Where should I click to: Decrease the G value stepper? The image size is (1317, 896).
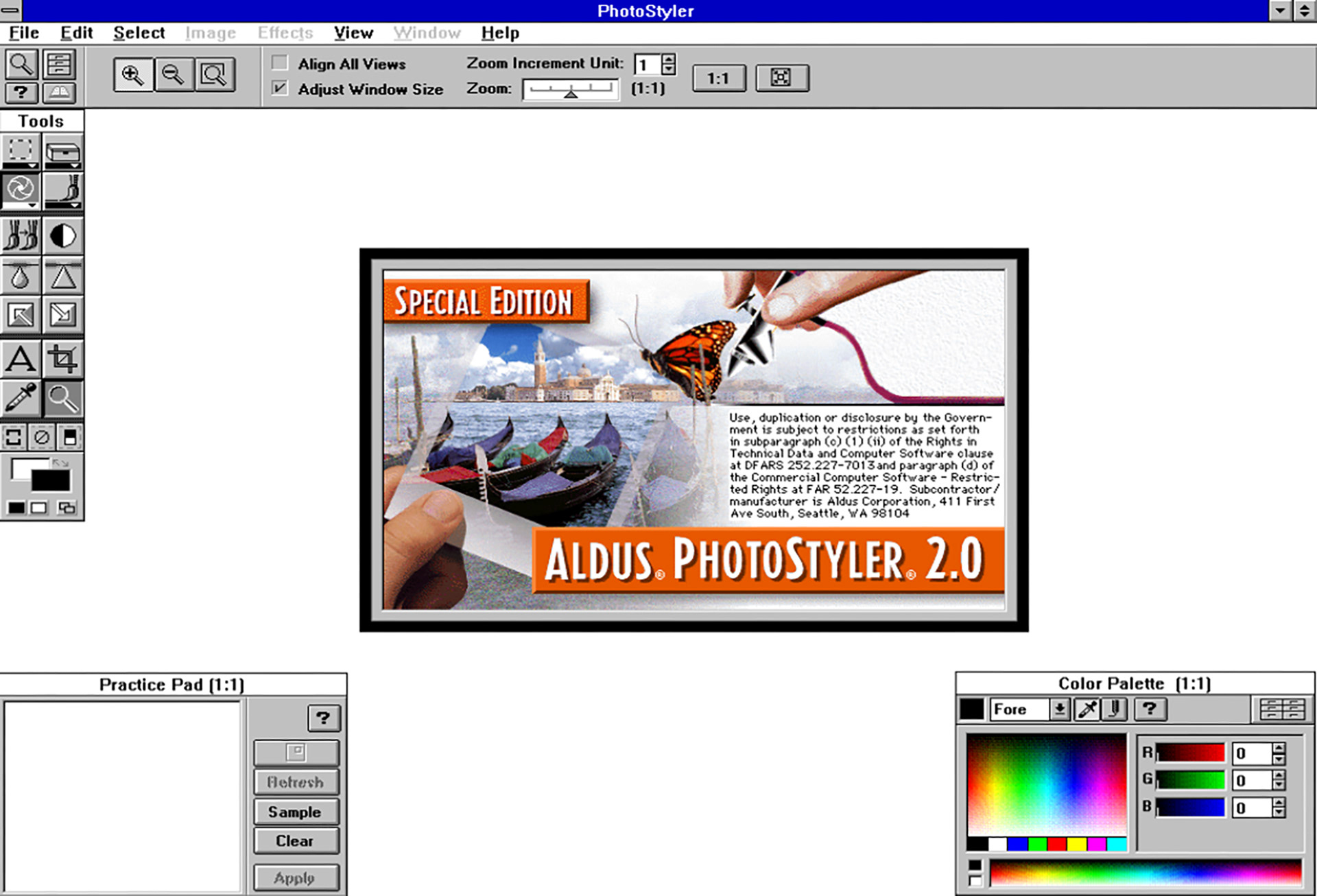[x=1279, y=786]
